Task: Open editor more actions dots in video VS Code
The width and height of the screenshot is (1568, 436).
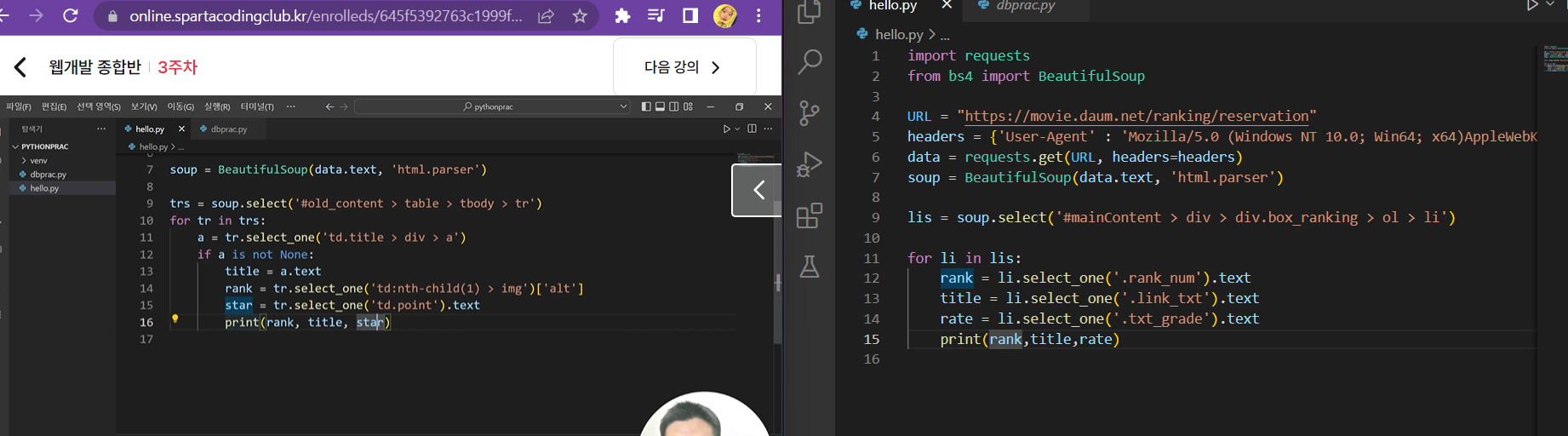Action: [768, 129]
